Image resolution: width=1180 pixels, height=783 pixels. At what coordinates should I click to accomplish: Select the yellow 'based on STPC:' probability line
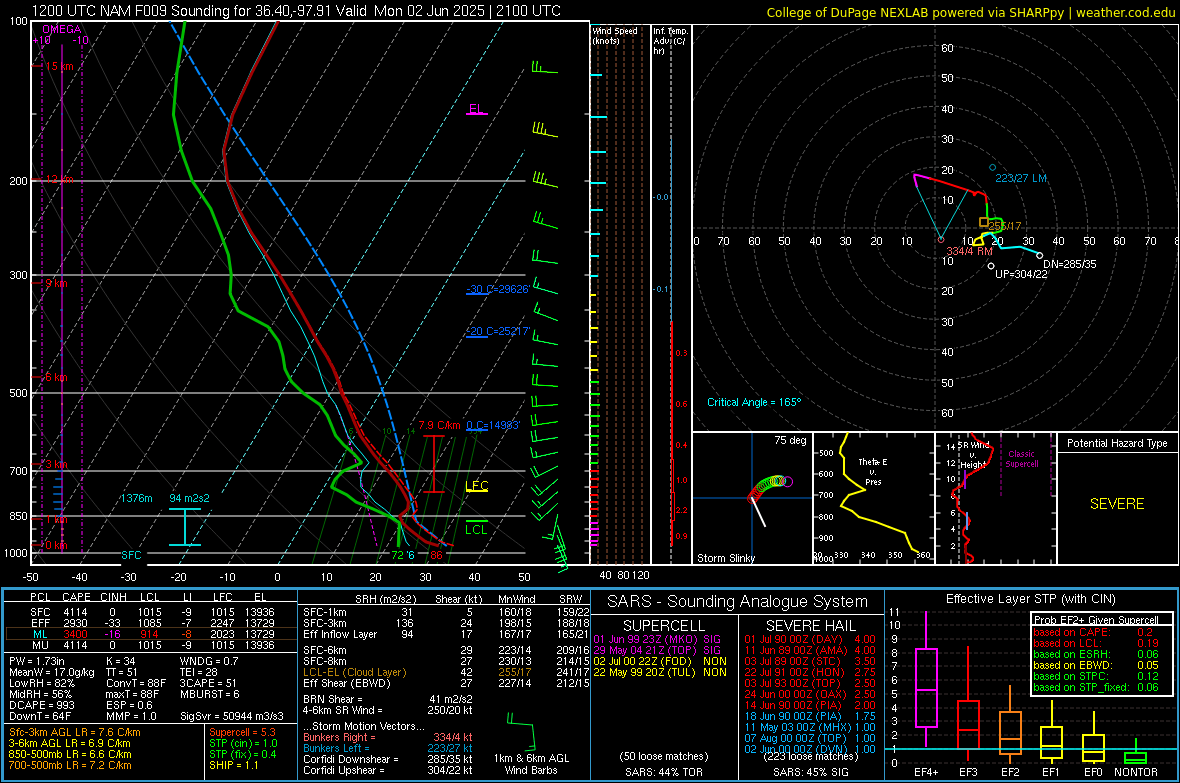(x=1095, y=676)
